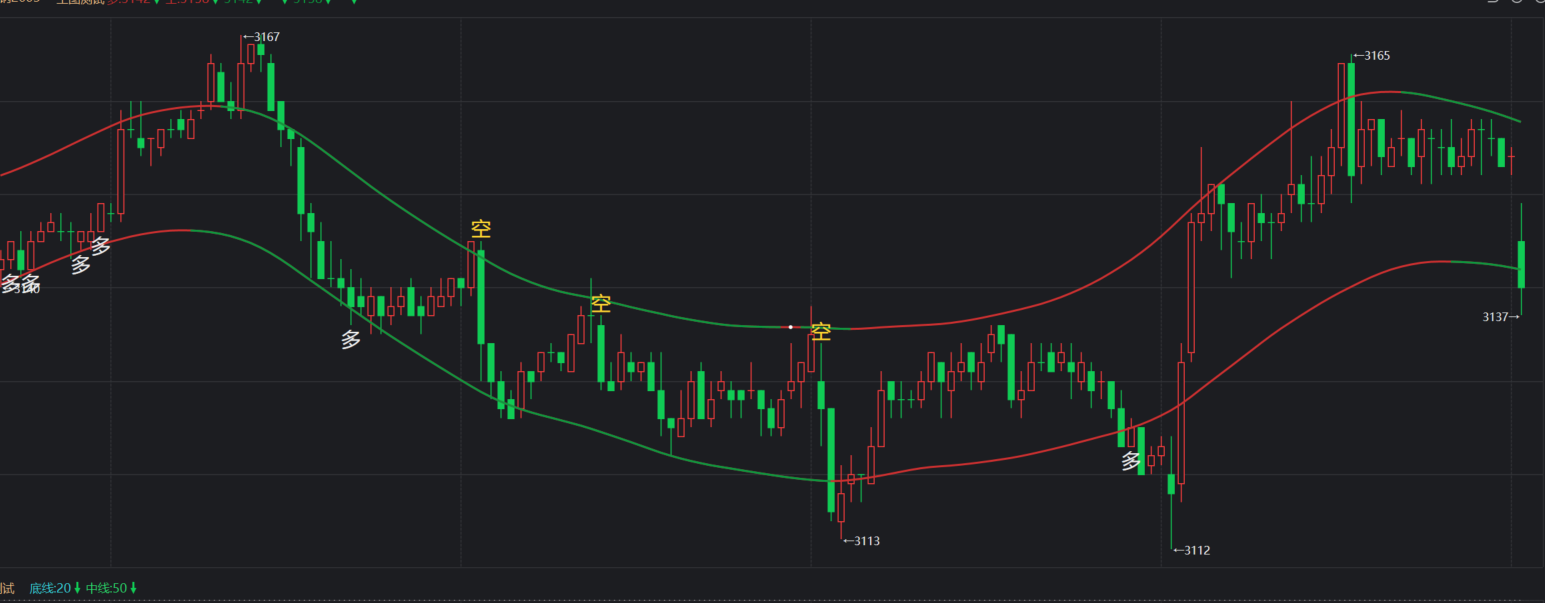Select the 3112 low price label
Viewport: 1545px width, 603px height.
tap(1191, 550)
